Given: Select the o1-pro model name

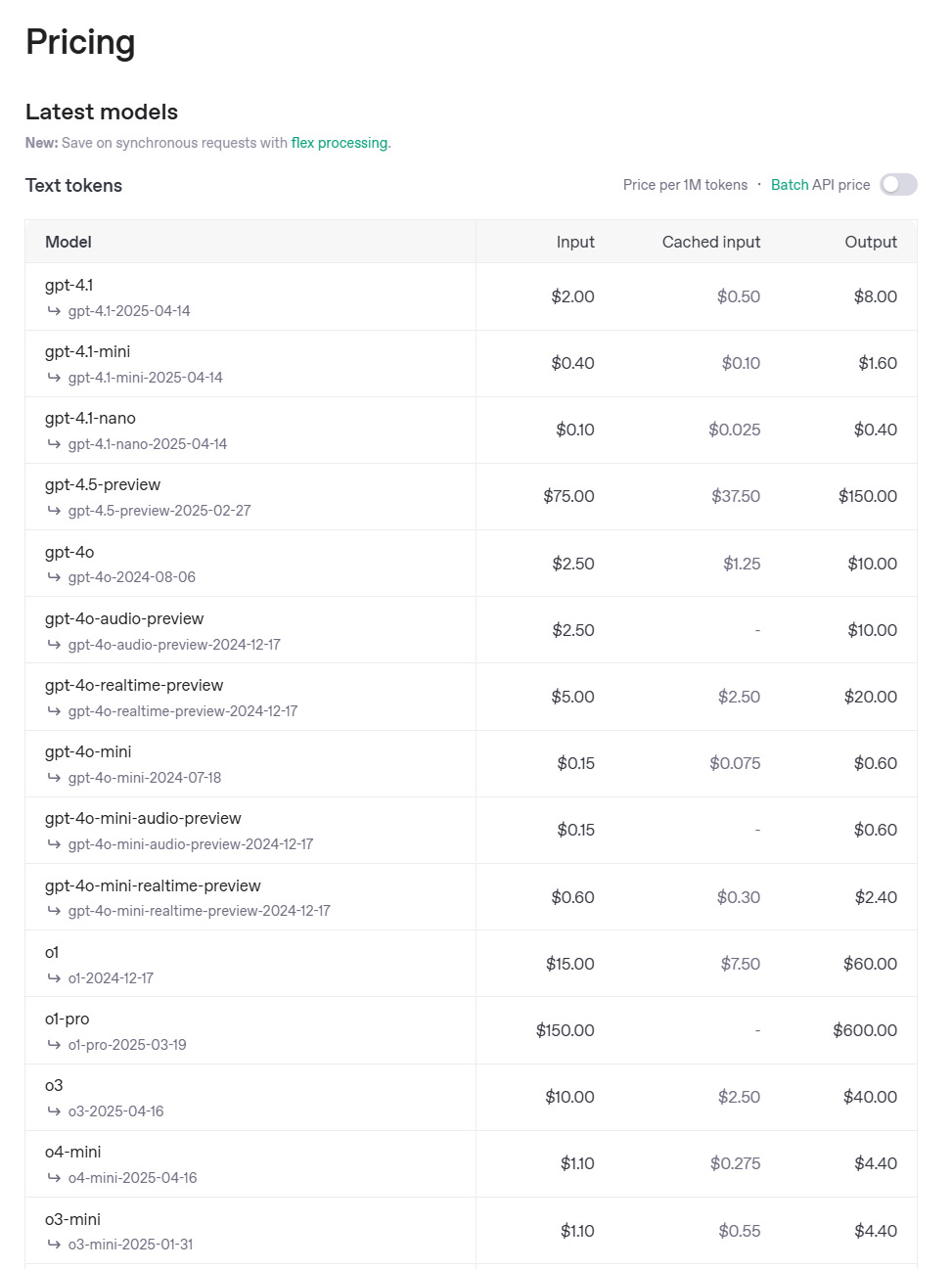Looking at the screenshot, I should point(67,1019).
